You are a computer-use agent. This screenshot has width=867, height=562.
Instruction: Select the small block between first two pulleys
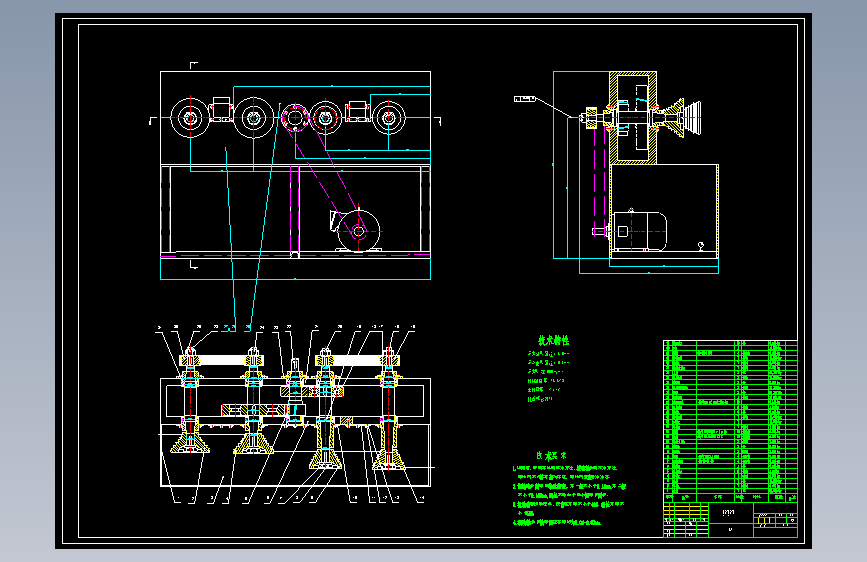pos(221,109)
